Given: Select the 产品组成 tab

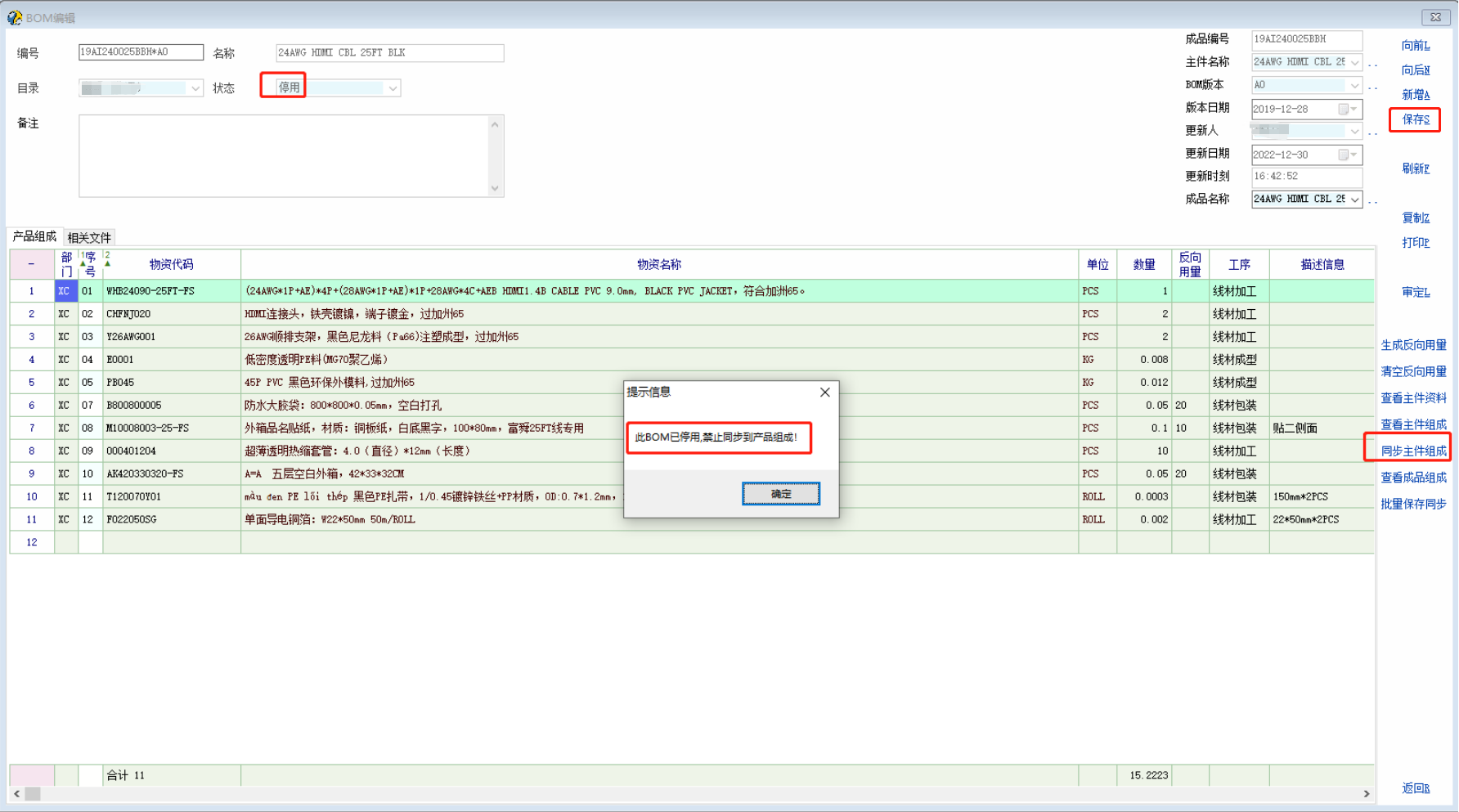Looking at the screenshot, I should 34,236.
